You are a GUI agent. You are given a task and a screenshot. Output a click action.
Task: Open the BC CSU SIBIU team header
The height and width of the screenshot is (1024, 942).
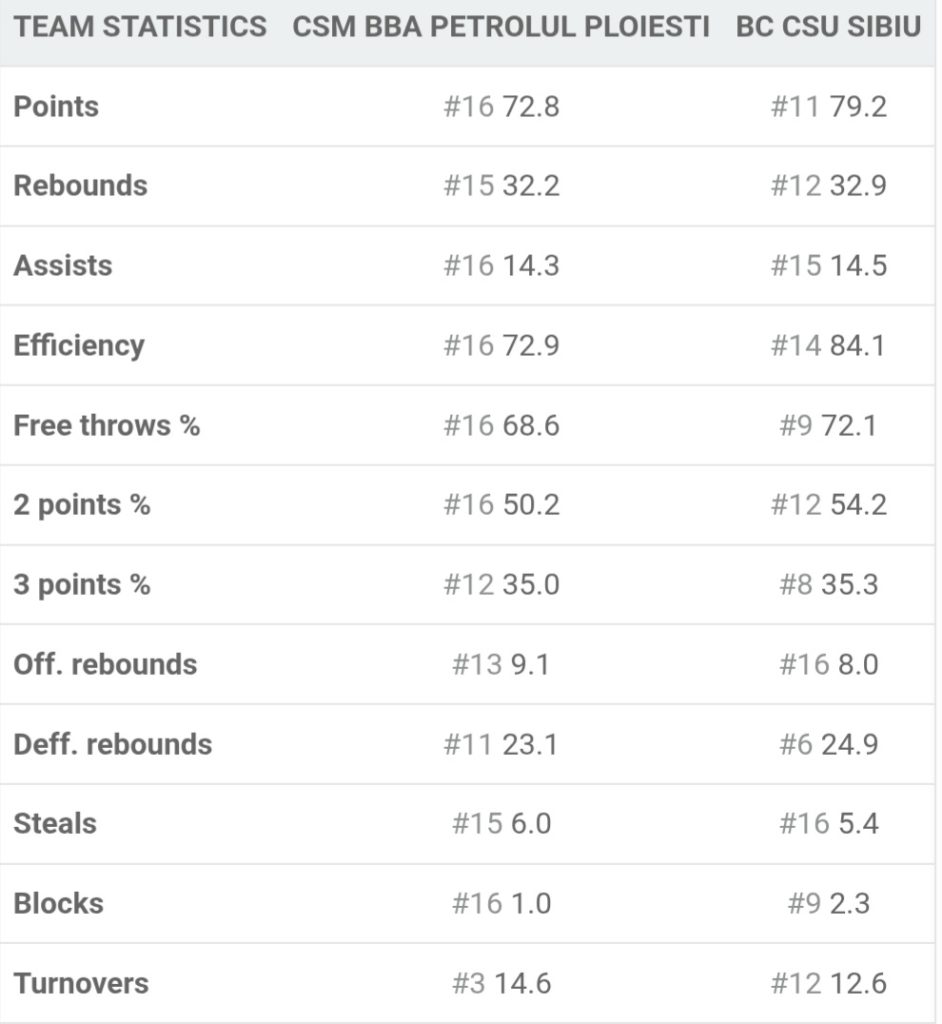point(828,27)
